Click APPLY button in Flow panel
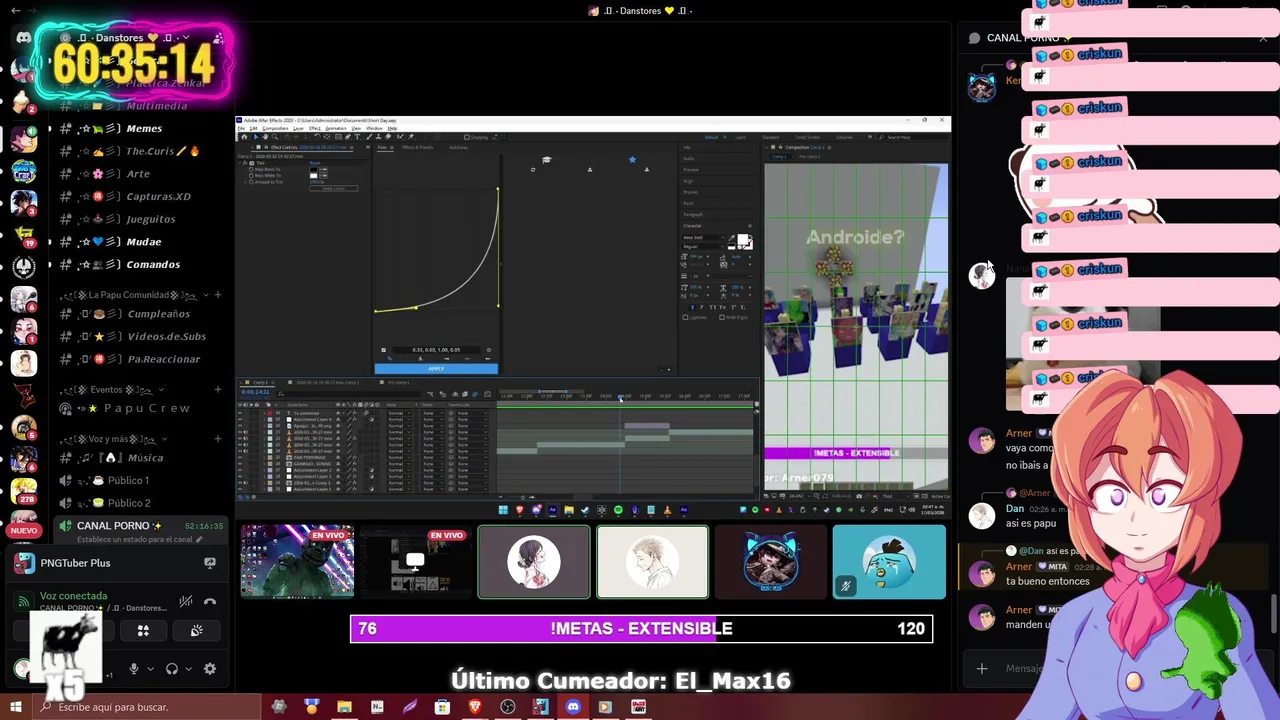1280x720 pixels. [436, 368]
